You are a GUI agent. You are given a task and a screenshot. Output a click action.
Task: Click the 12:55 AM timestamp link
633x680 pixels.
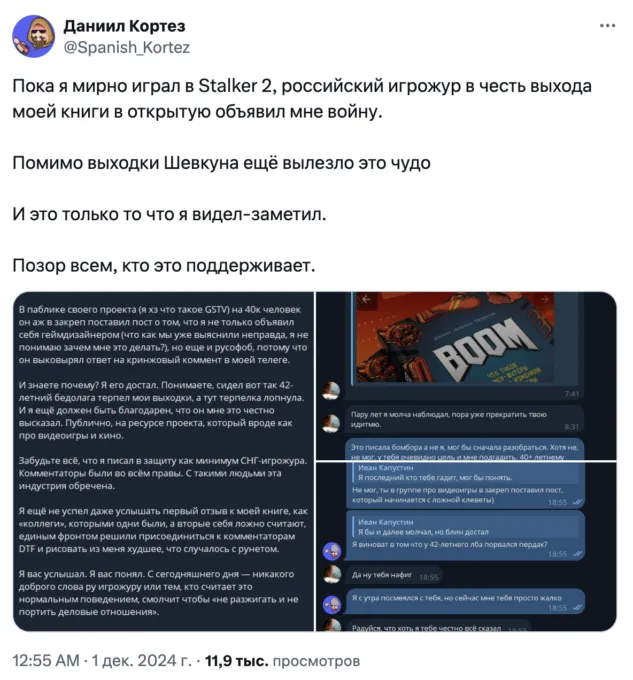[46, 661]
